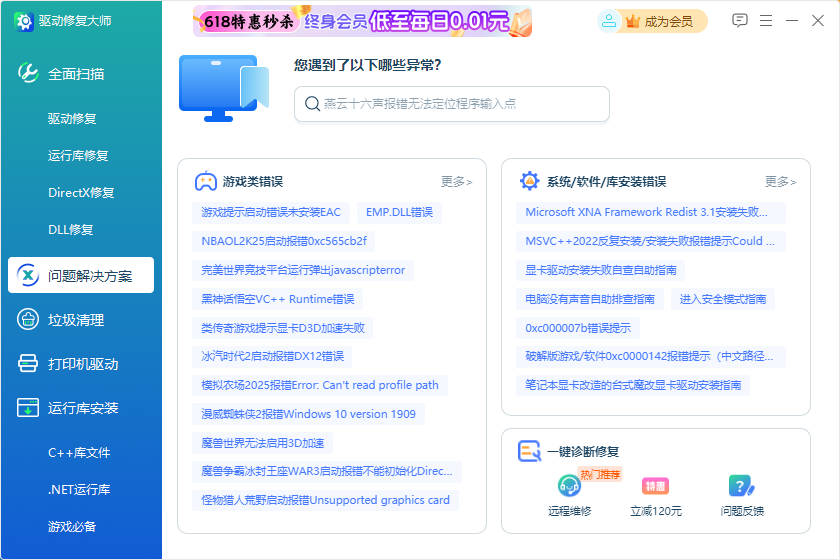
Task: Click the diagnostic icon next to 一键诊断修复
Action: (529, 451)
